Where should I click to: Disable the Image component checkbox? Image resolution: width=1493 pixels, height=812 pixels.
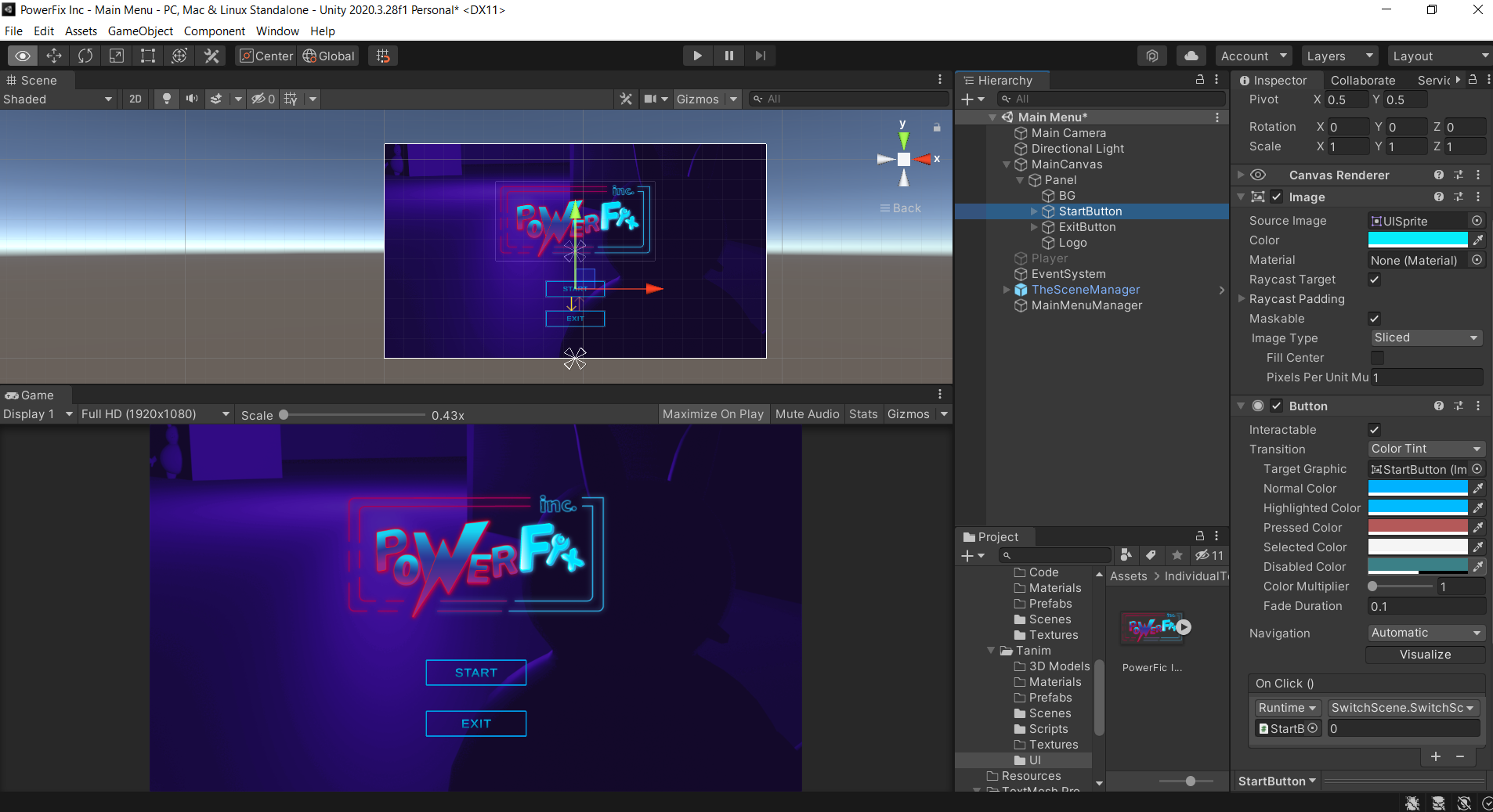[x=1277, y=197]
